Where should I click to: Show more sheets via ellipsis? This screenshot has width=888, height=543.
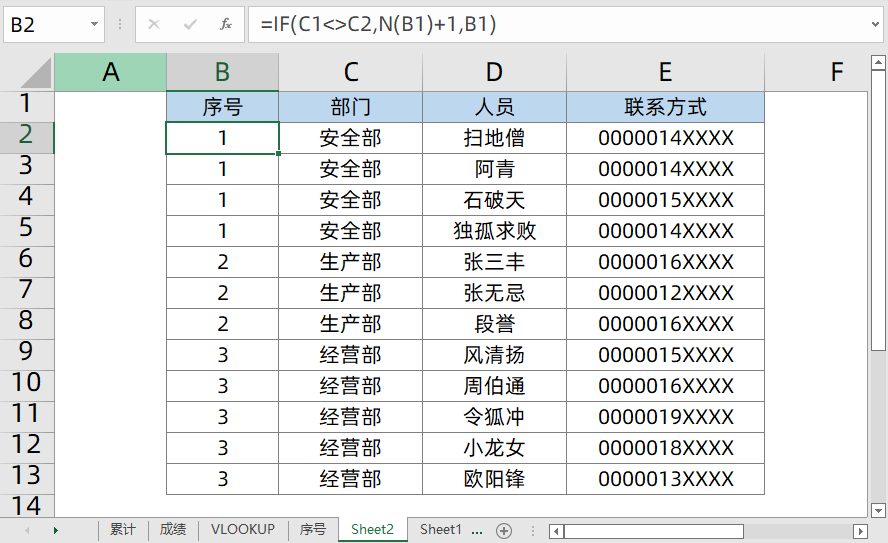coord(477,531)
